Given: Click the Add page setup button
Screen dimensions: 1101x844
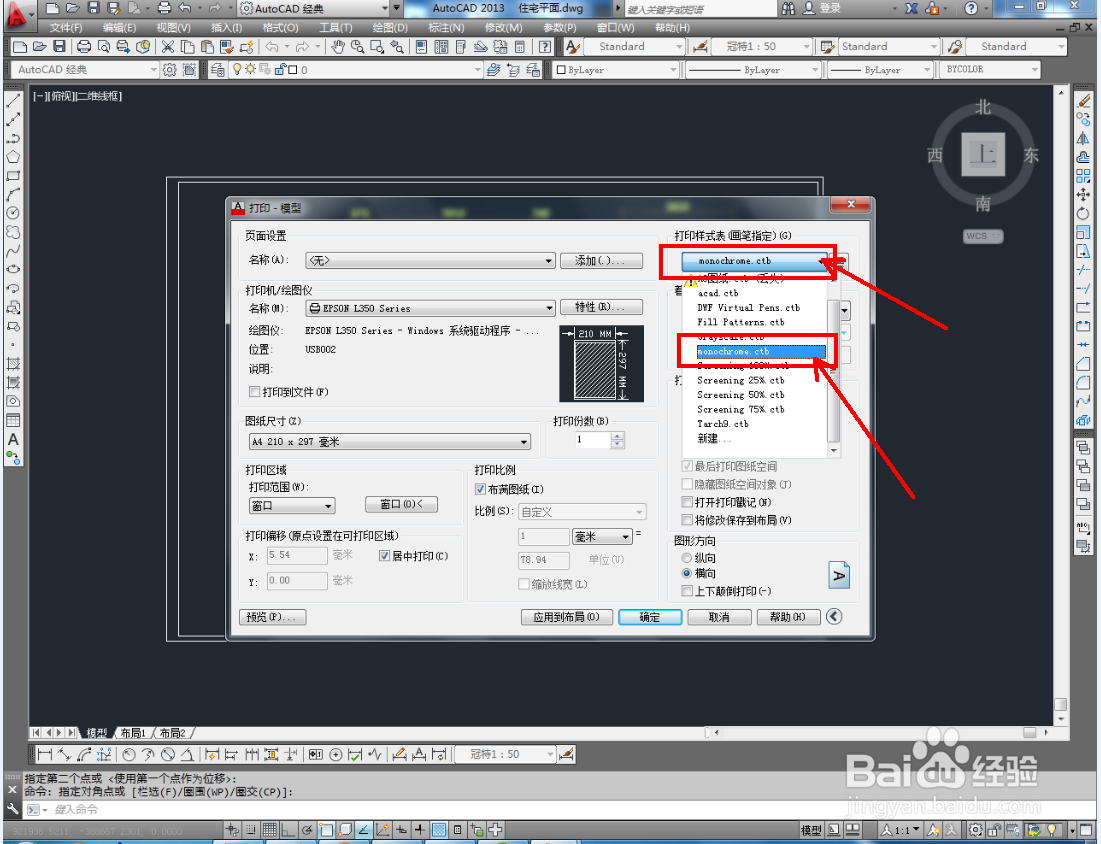Looking at the screenshot, I should pyautogui.click(x=602, y=261).
